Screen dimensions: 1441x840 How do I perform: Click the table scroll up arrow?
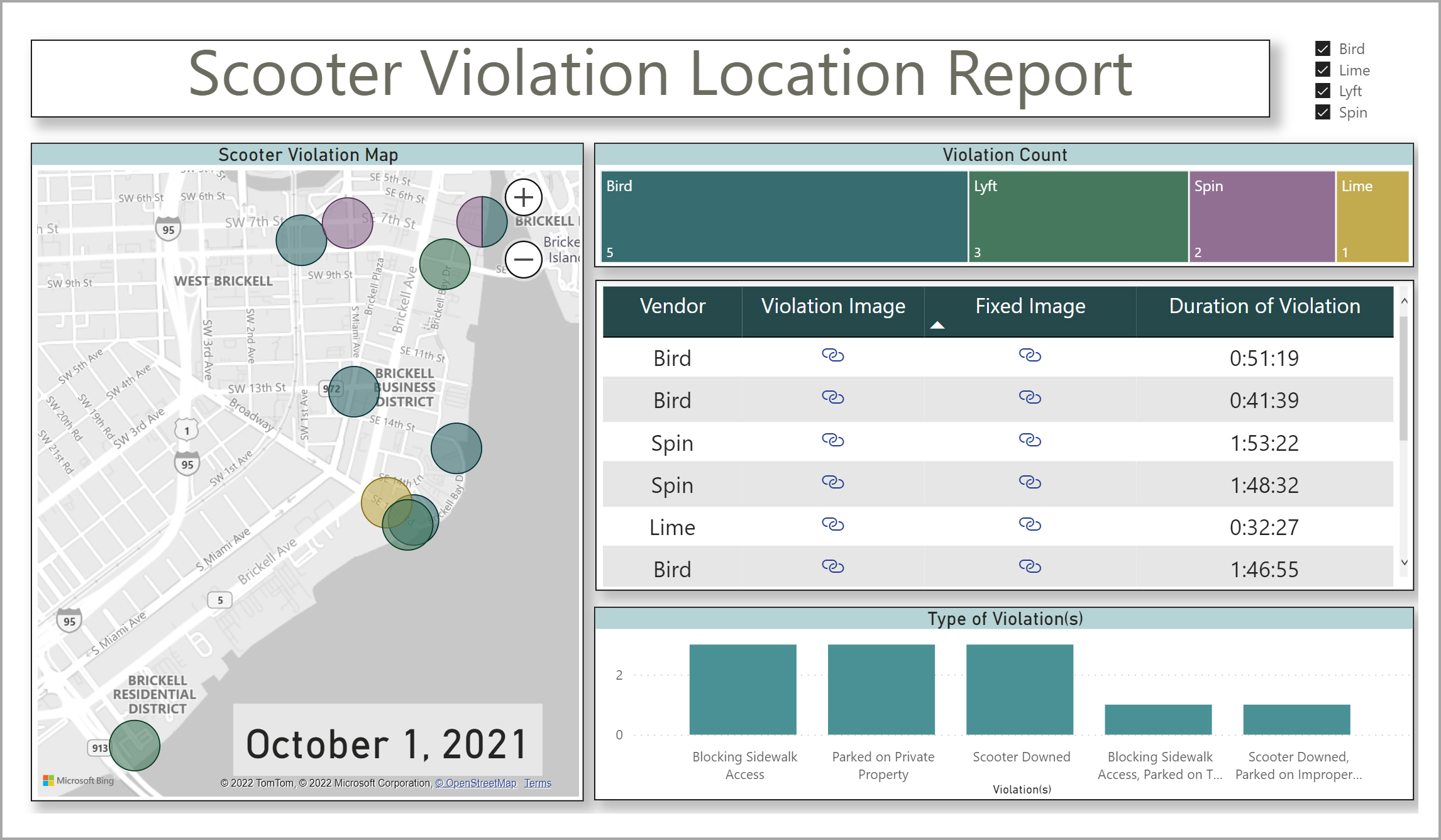[x=1404, y=301]
